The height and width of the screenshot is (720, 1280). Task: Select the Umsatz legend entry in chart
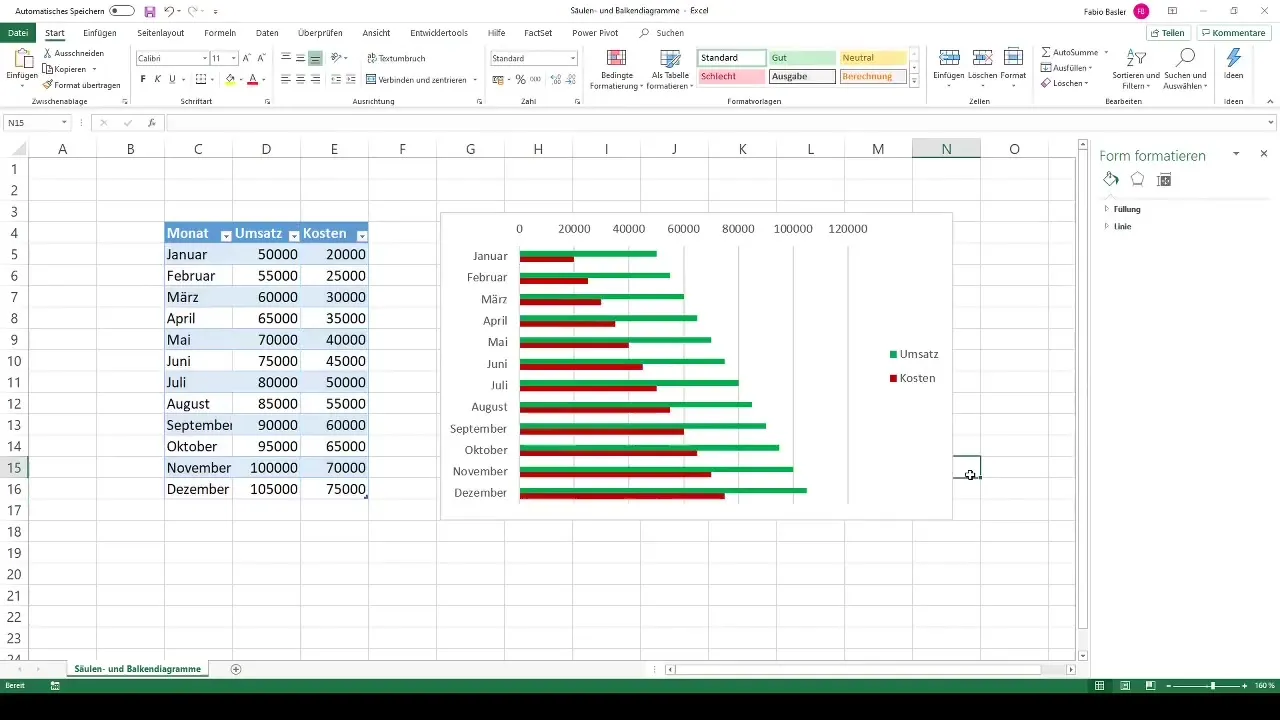pos(913,354)
